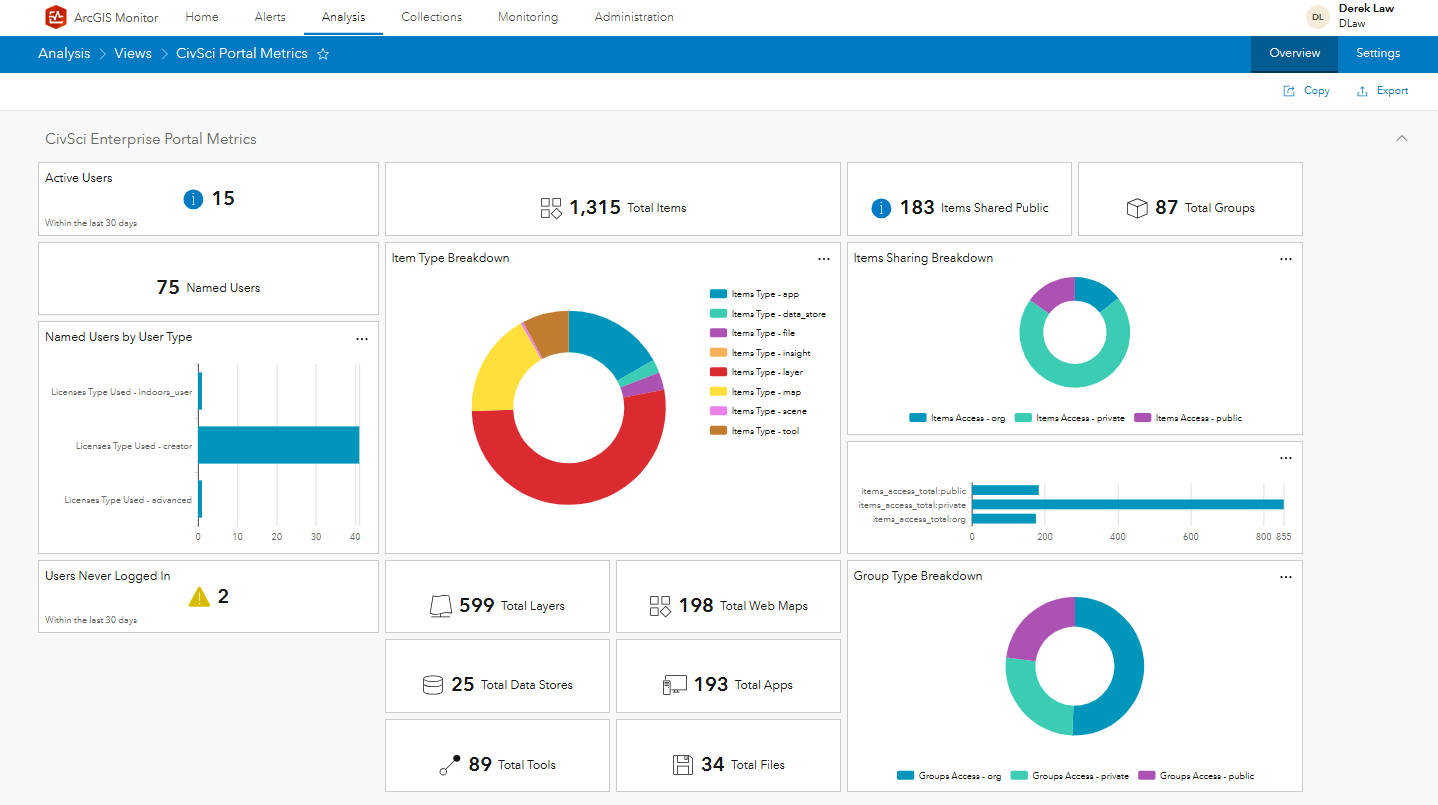
Task: Switch to the Collections tab
Action: (432, 17)
